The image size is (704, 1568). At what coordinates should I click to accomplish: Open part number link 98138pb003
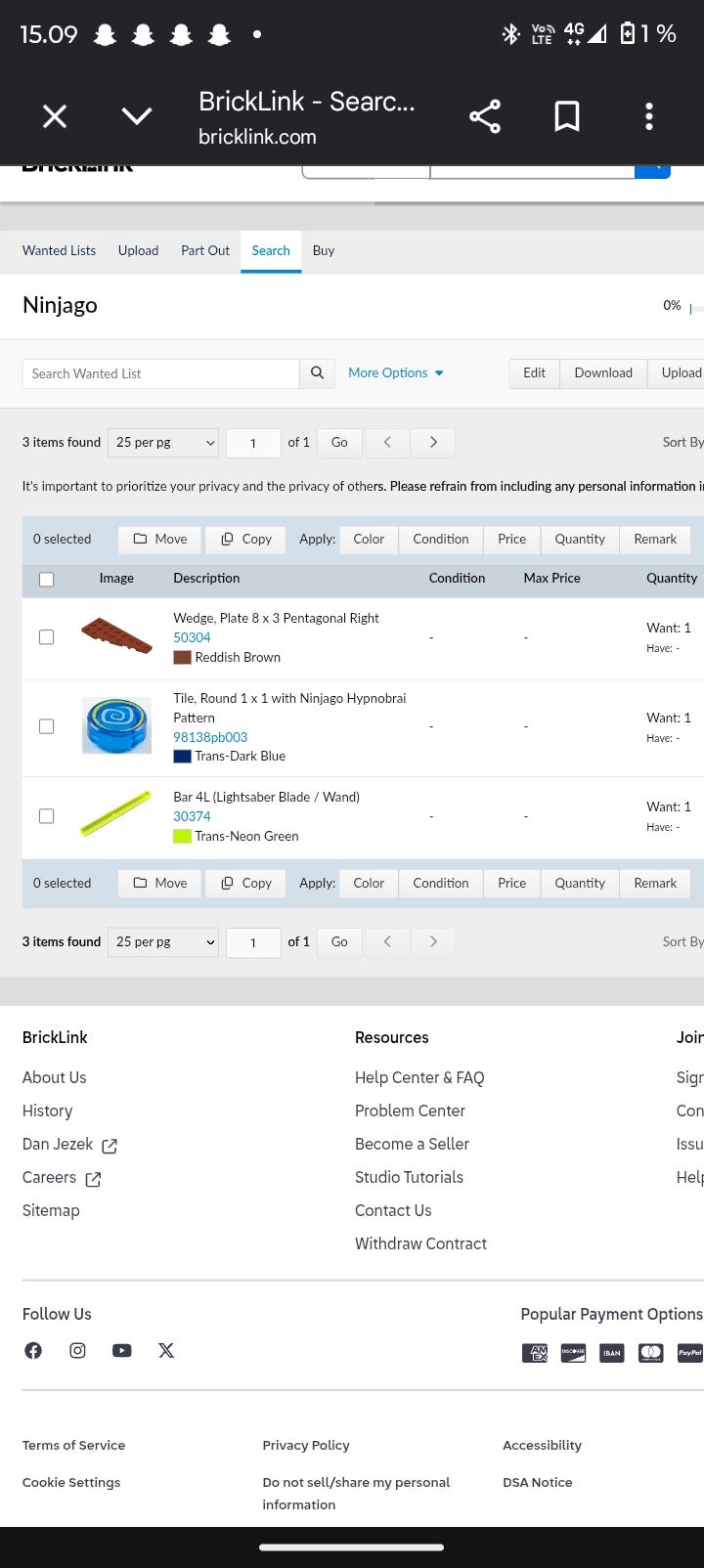210,737
